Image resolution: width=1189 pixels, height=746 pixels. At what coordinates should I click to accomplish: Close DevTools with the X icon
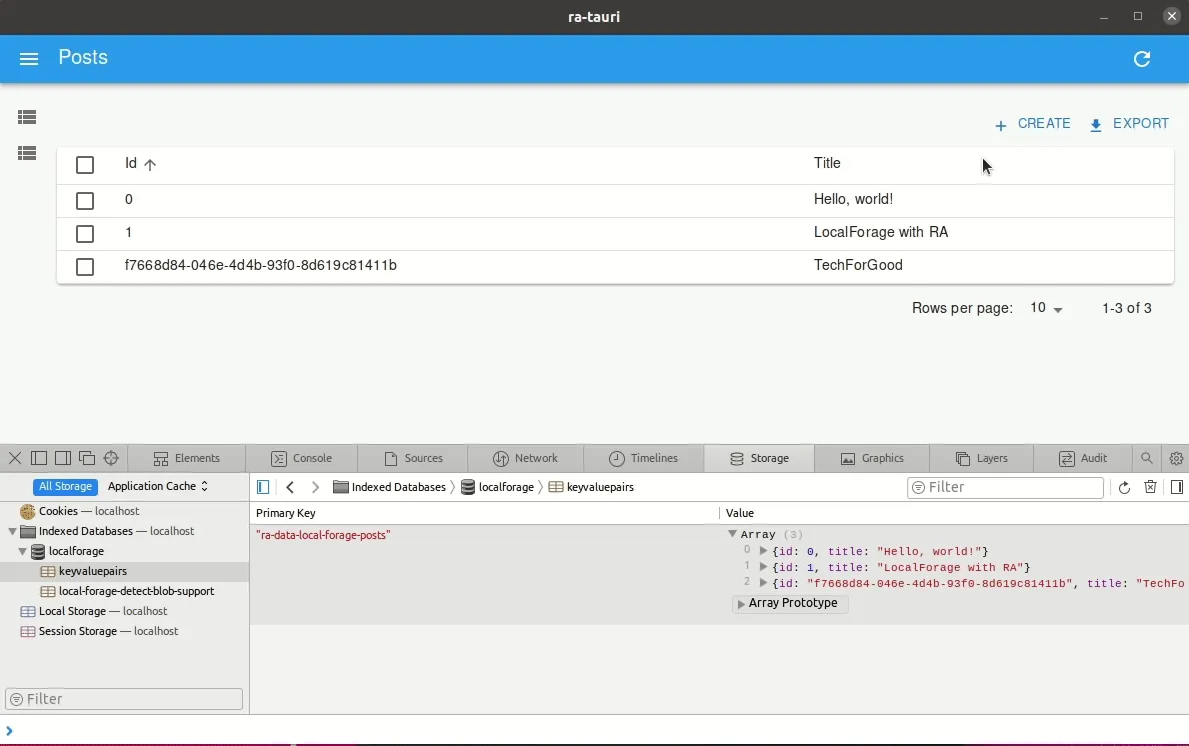point(14,458)
